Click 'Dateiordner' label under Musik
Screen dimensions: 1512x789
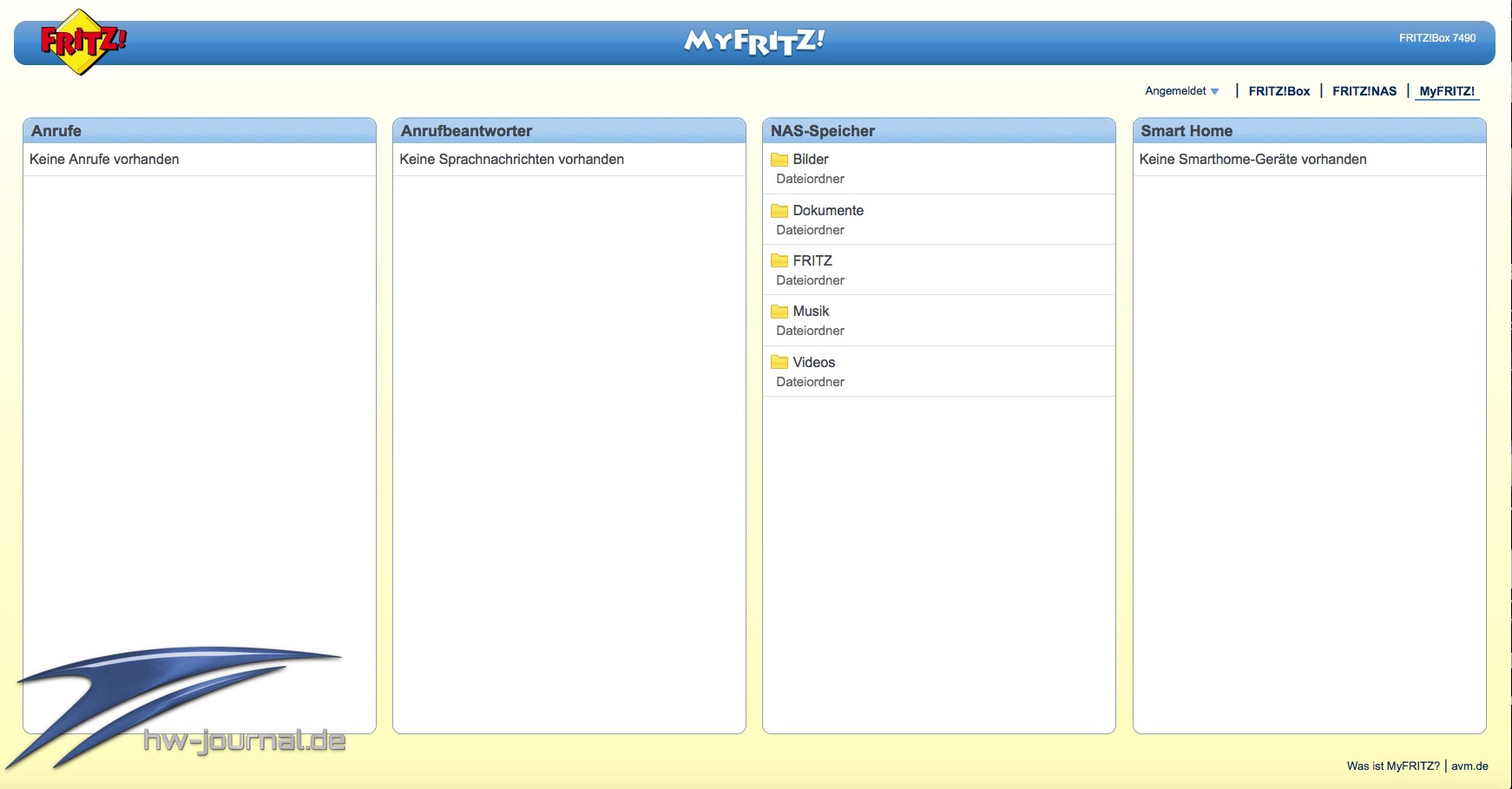point(810,331)
